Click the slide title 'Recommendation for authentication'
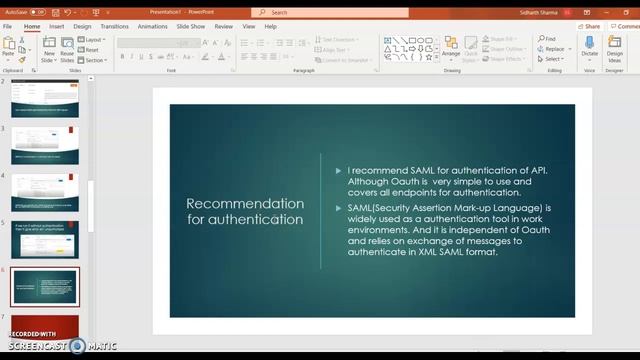Image resolution: width=640 pixels, height=360 pixels. click(245, 211)
